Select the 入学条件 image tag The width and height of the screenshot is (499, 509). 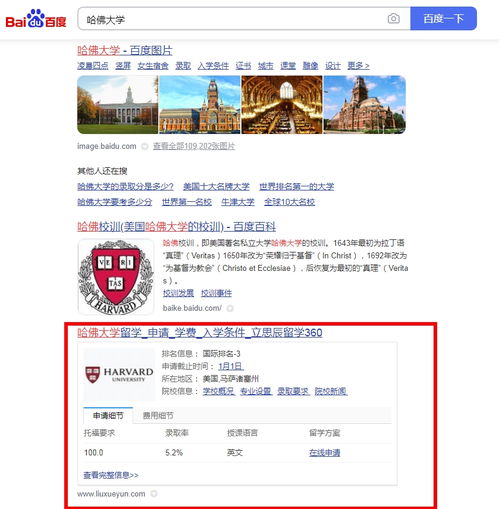point(213,66)
